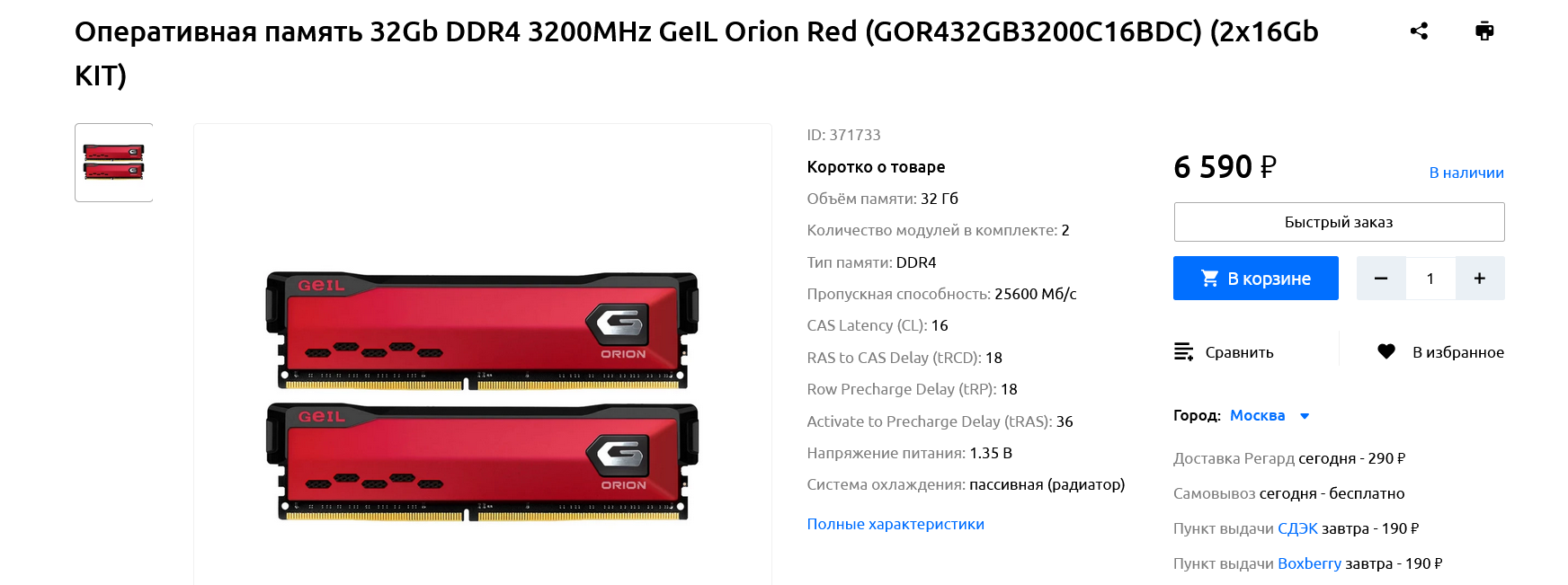
Task: Click the main GeIL Orion product image
Action: [x=482, y=396]
